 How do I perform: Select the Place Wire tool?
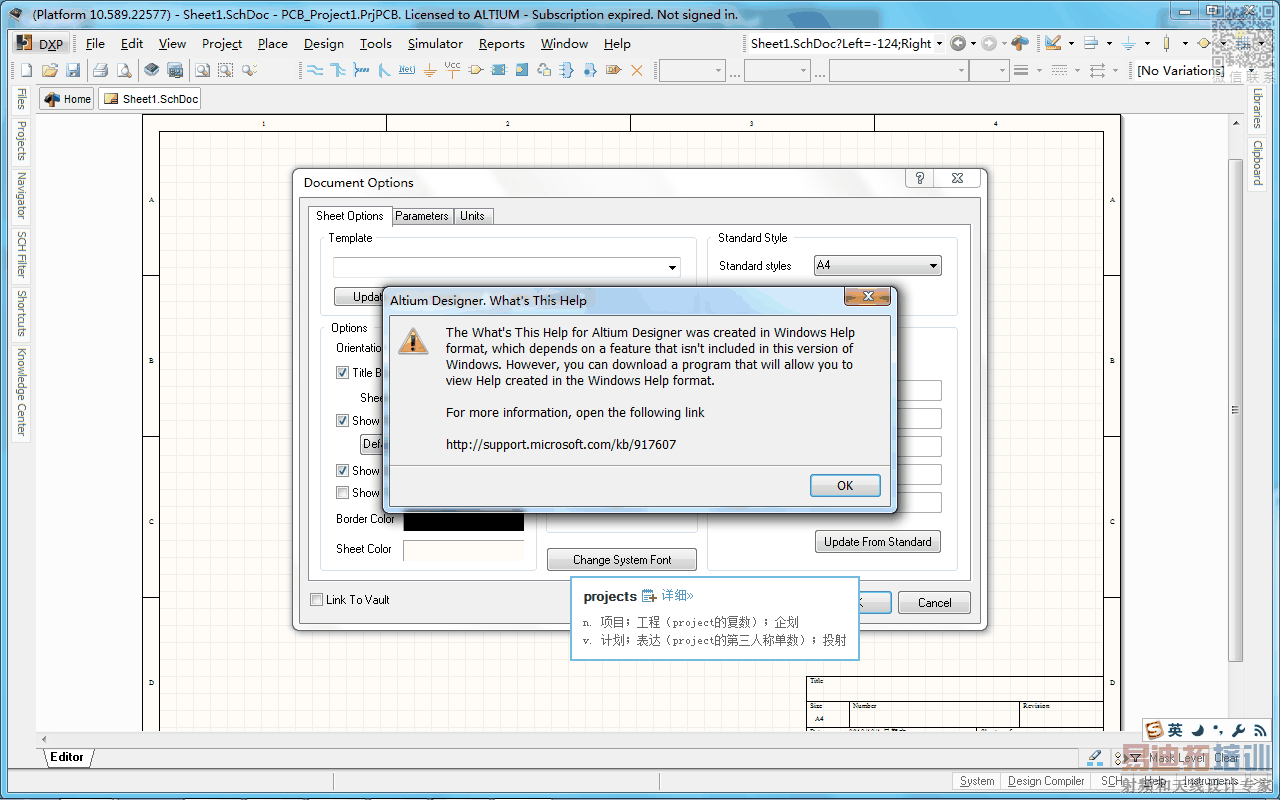pyautogui.click(x=315, y=70)
